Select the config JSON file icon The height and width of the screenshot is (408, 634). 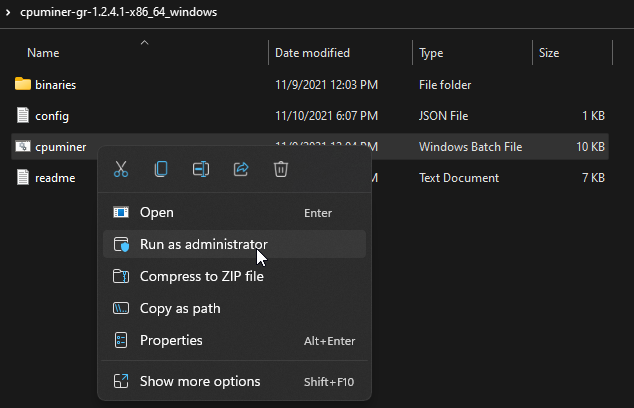point(23,116)
